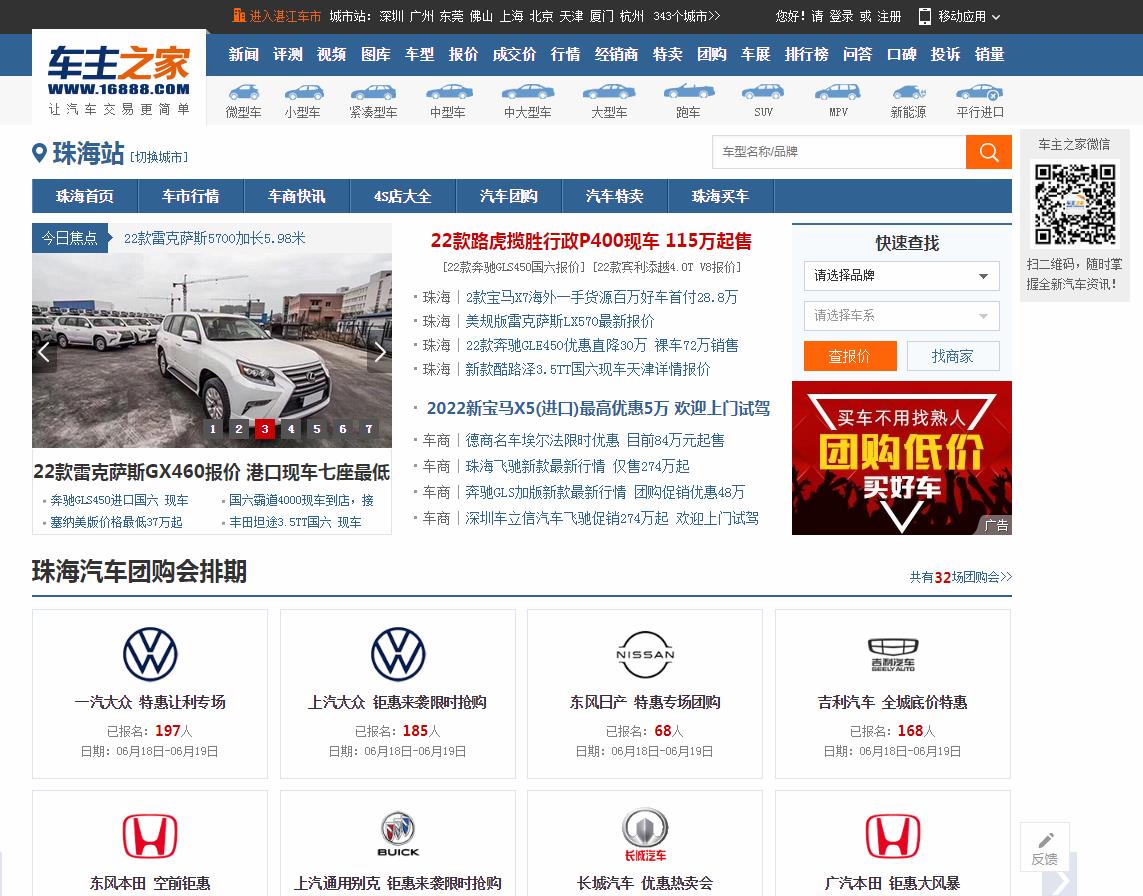The width and height of the screenshot is (1143, 896).
Task: Click the 车主之家微信 QR code
Action: 1075,205
